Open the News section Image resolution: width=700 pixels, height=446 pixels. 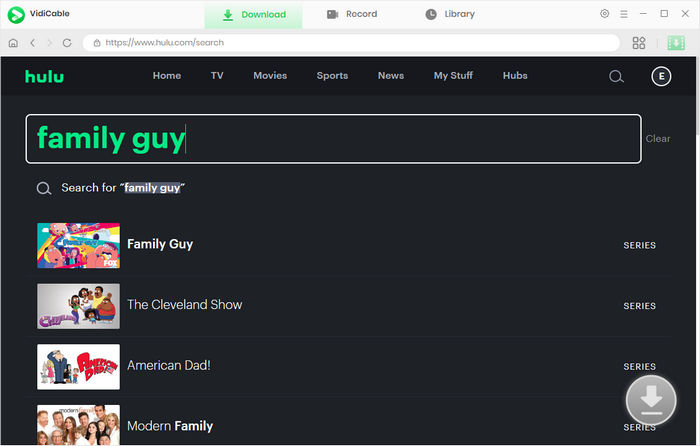pos(391,76)
